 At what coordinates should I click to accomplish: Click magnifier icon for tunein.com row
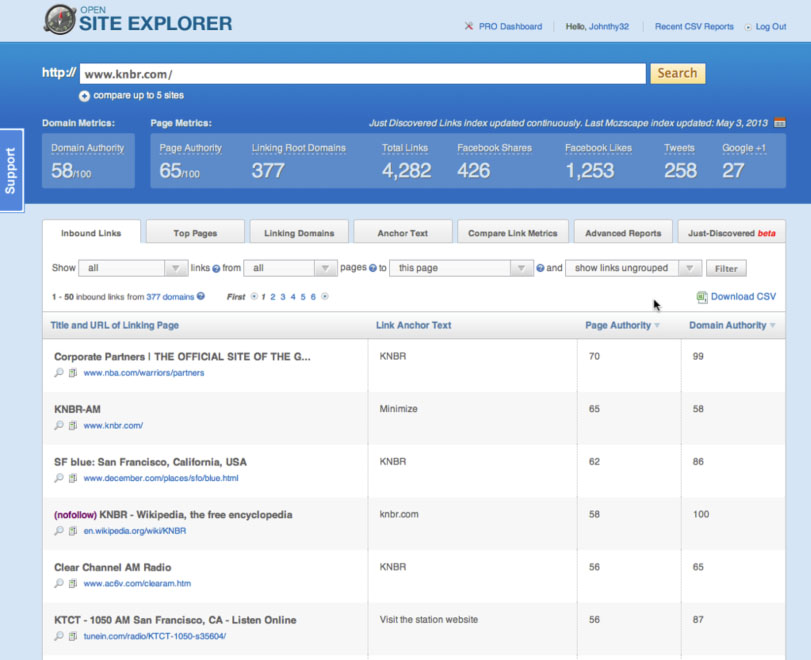point(59,636)
